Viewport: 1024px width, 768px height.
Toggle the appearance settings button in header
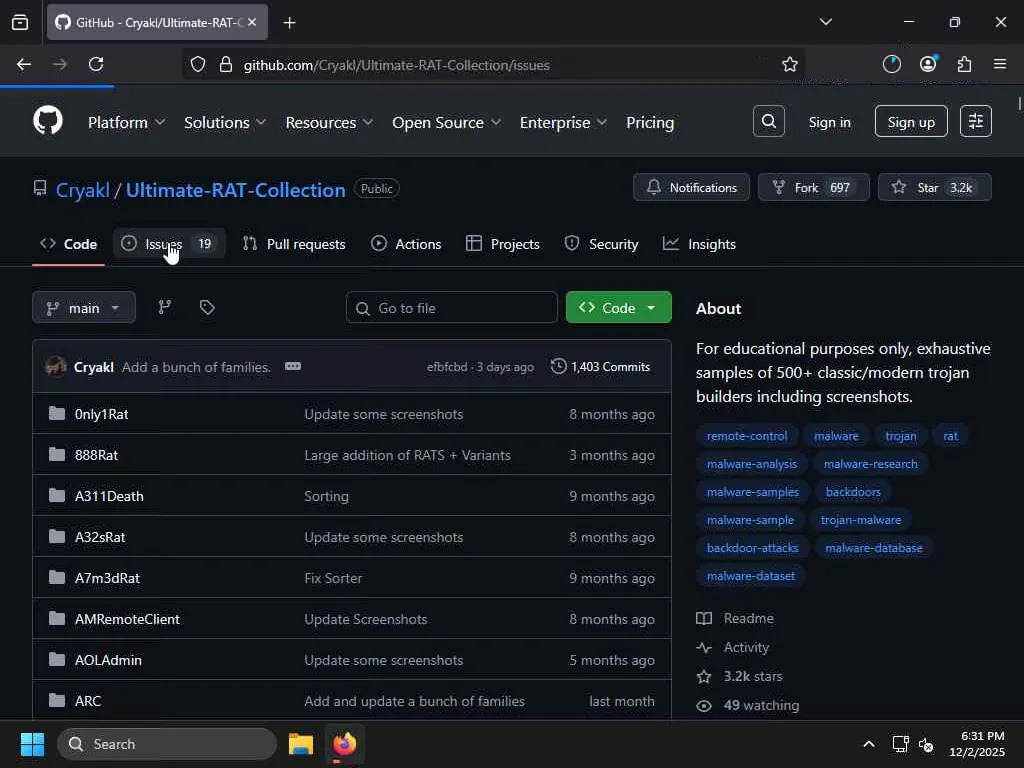tap(975, 122)
